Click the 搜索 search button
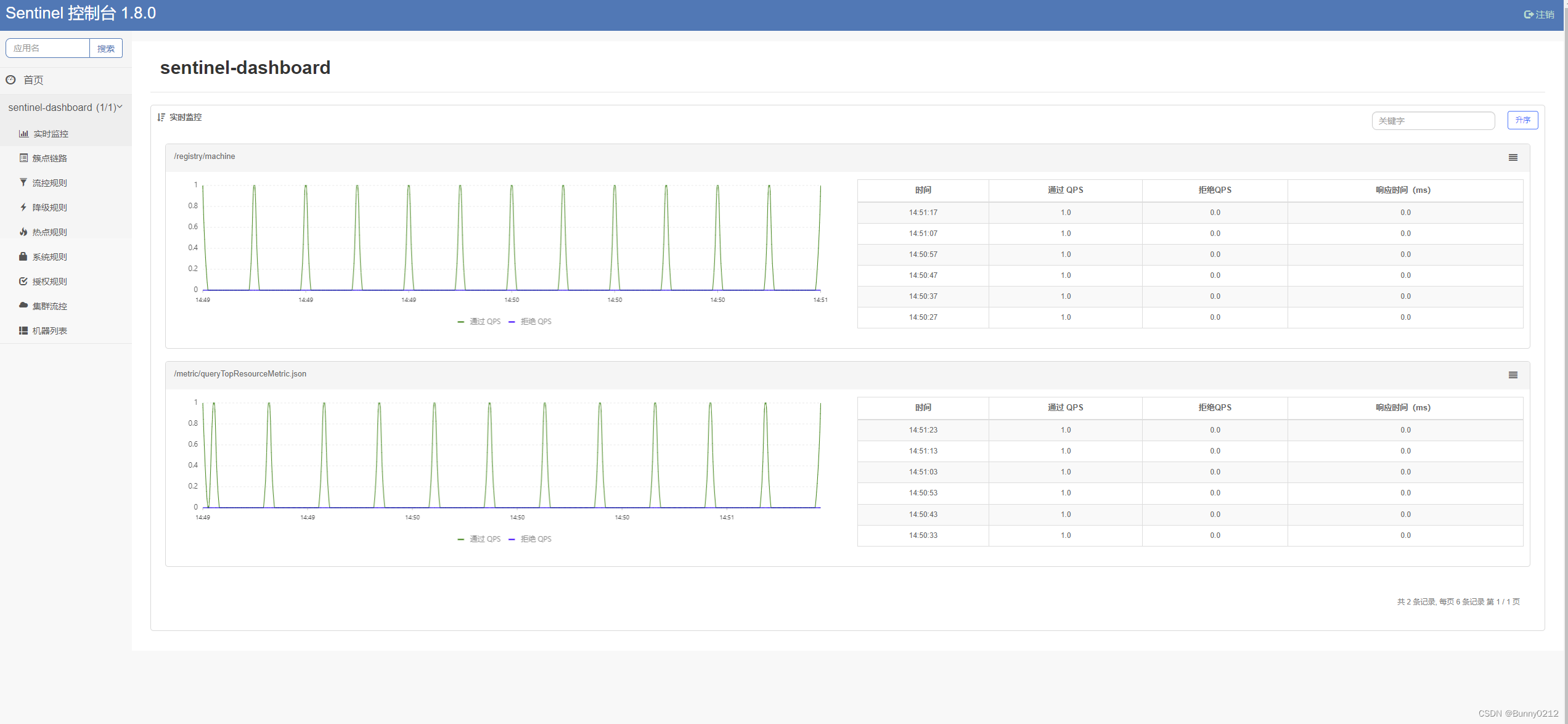 tap(106, 48)
